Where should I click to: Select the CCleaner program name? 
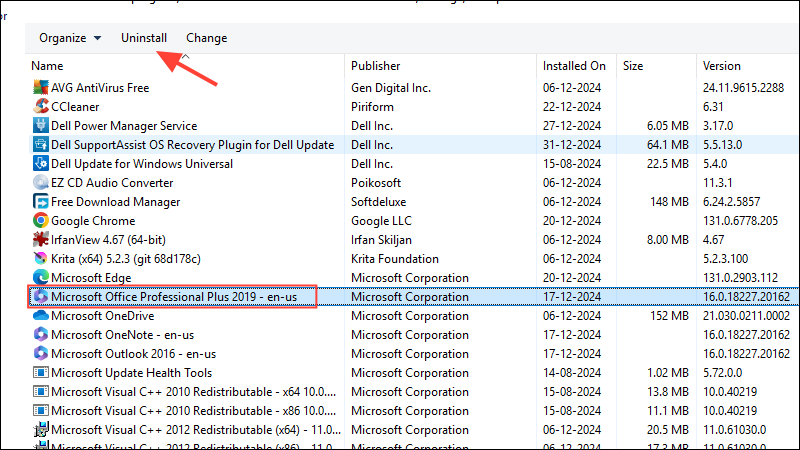[75, 107]
